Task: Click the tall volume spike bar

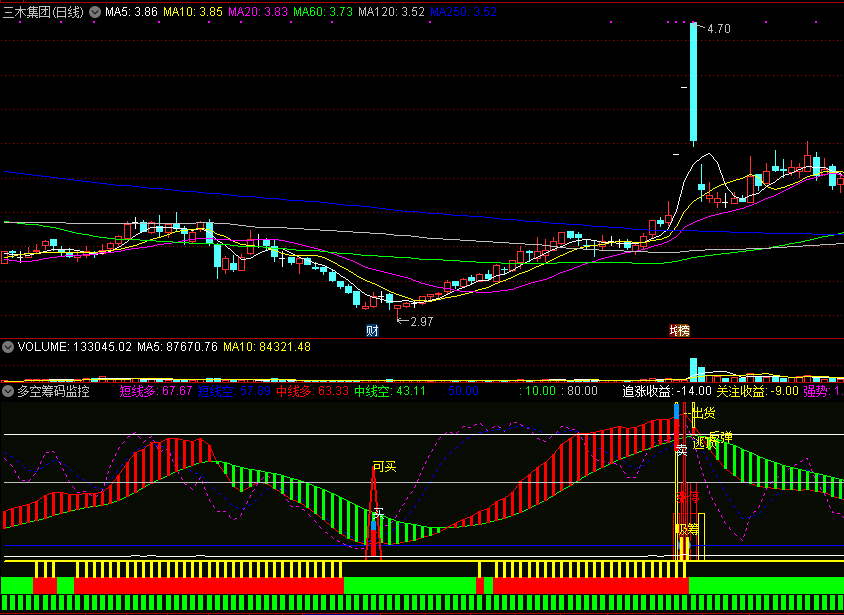Action: 693,369
